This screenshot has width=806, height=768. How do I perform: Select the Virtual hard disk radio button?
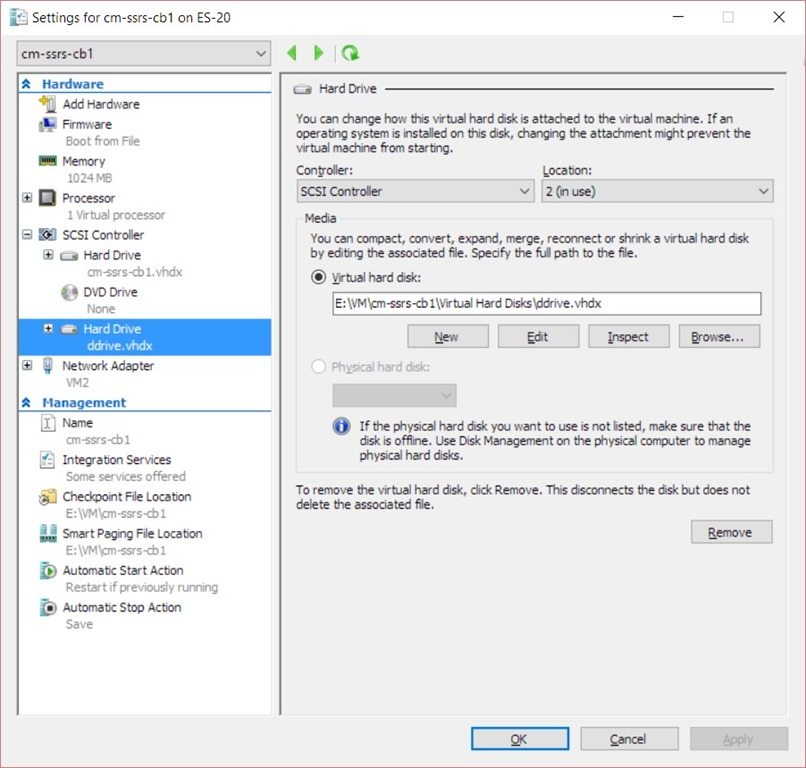(x=319, y=277)
